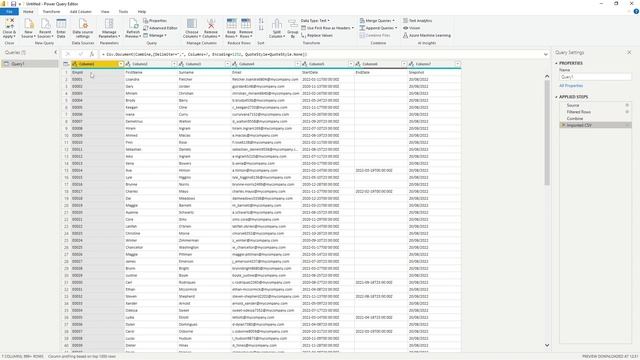Sort descending with the Z-A icon
Viewport: 640px width, 360px height.
261,28
